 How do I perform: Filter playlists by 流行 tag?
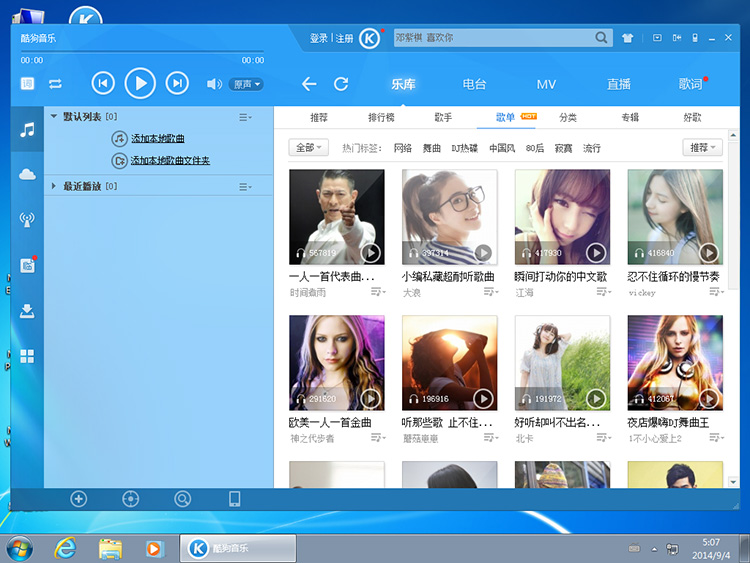[x=592, y=148]
